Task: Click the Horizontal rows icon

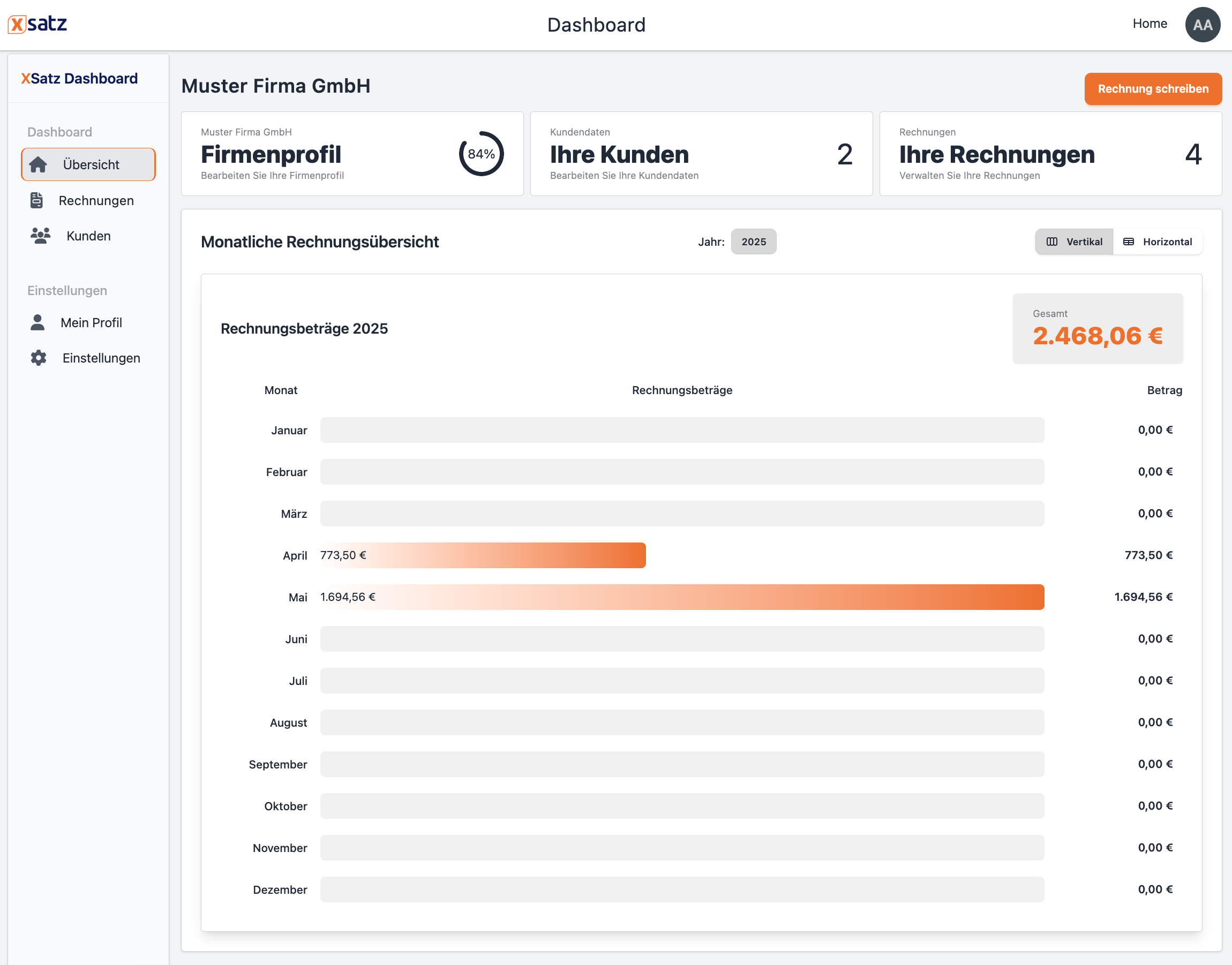Action: pos(1128,242)
